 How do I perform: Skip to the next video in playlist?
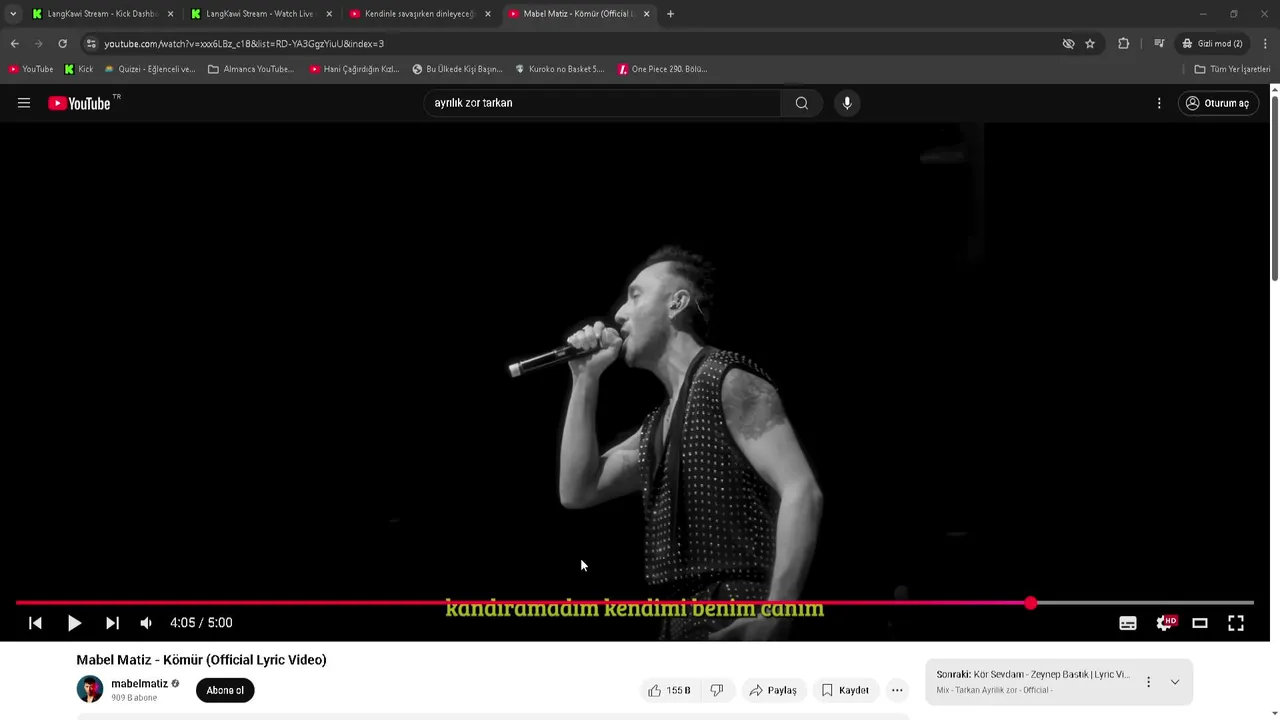click(x=112, y=623)
